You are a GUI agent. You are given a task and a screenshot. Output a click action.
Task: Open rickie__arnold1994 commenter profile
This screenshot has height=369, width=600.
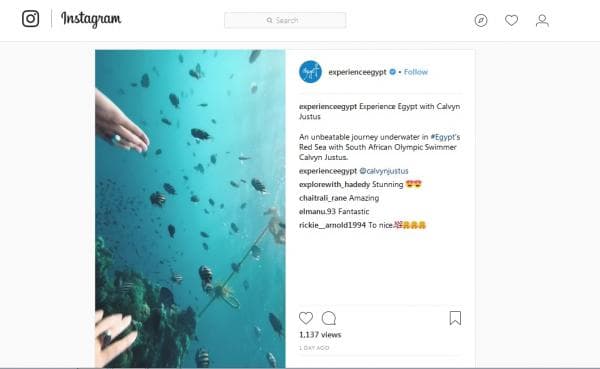[332, 225]
